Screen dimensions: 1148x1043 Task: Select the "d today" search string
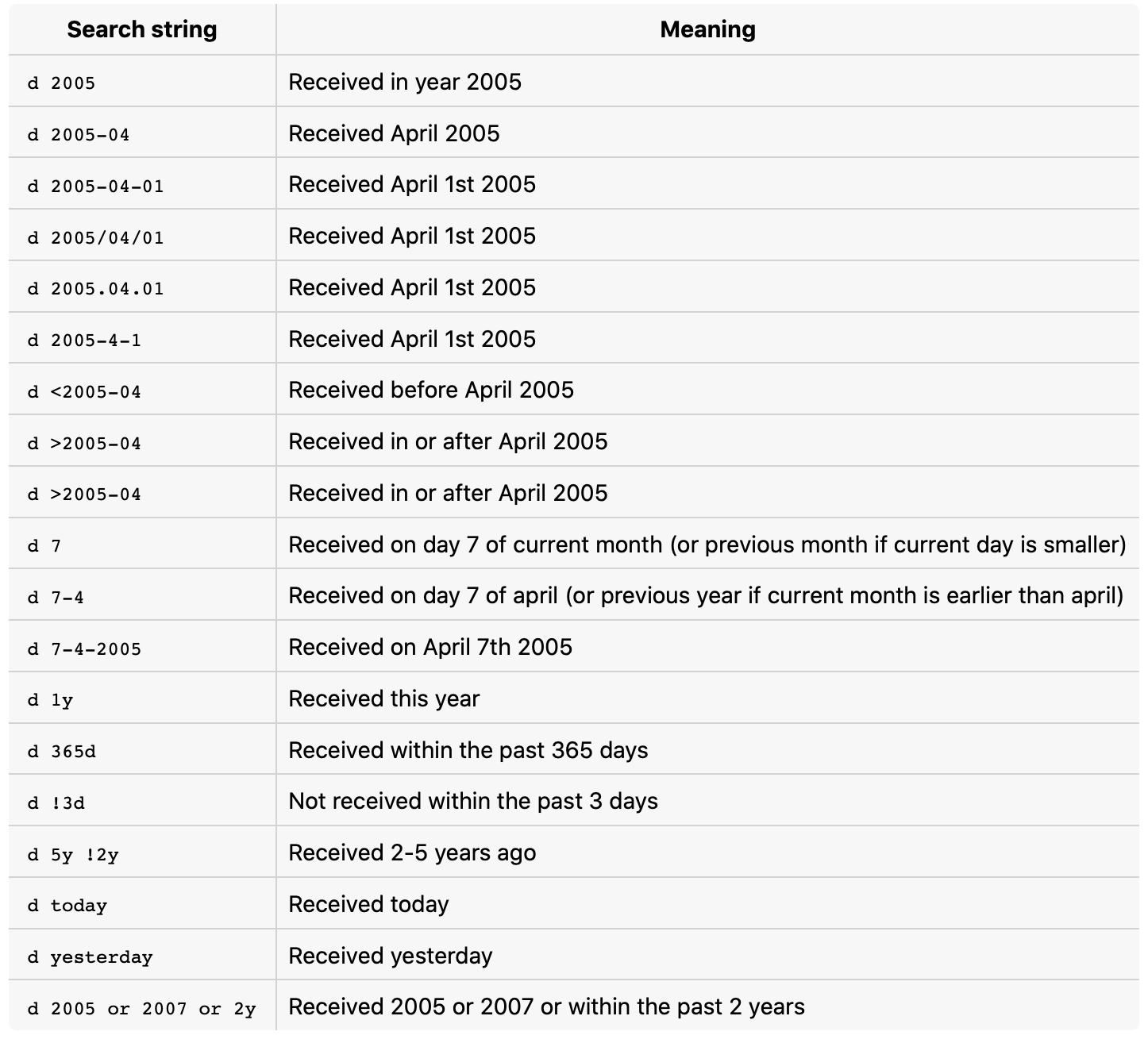[x=67, y=906]
